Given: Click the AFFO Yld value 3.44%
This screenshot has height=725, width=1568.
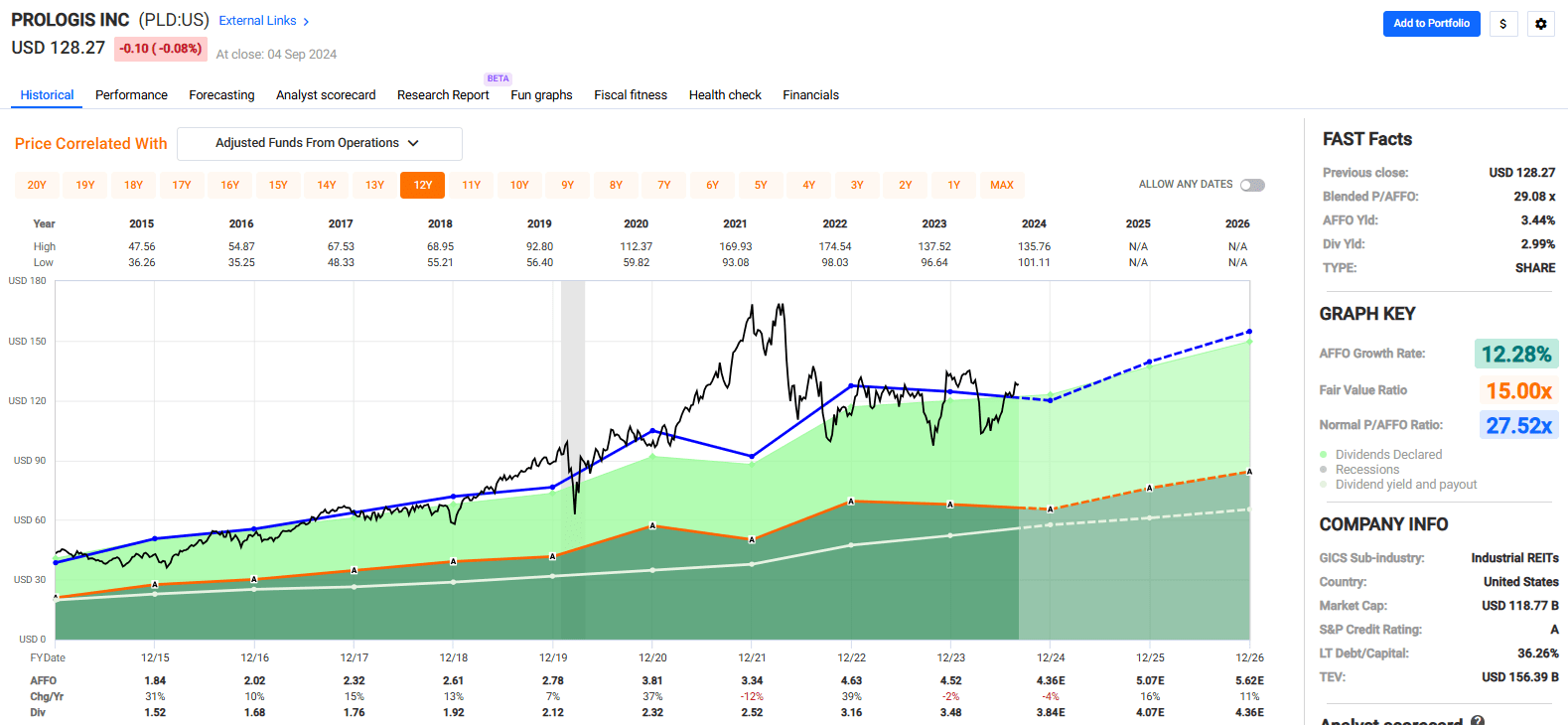Looking at the screenshot, I should (x=1538, y=220).
